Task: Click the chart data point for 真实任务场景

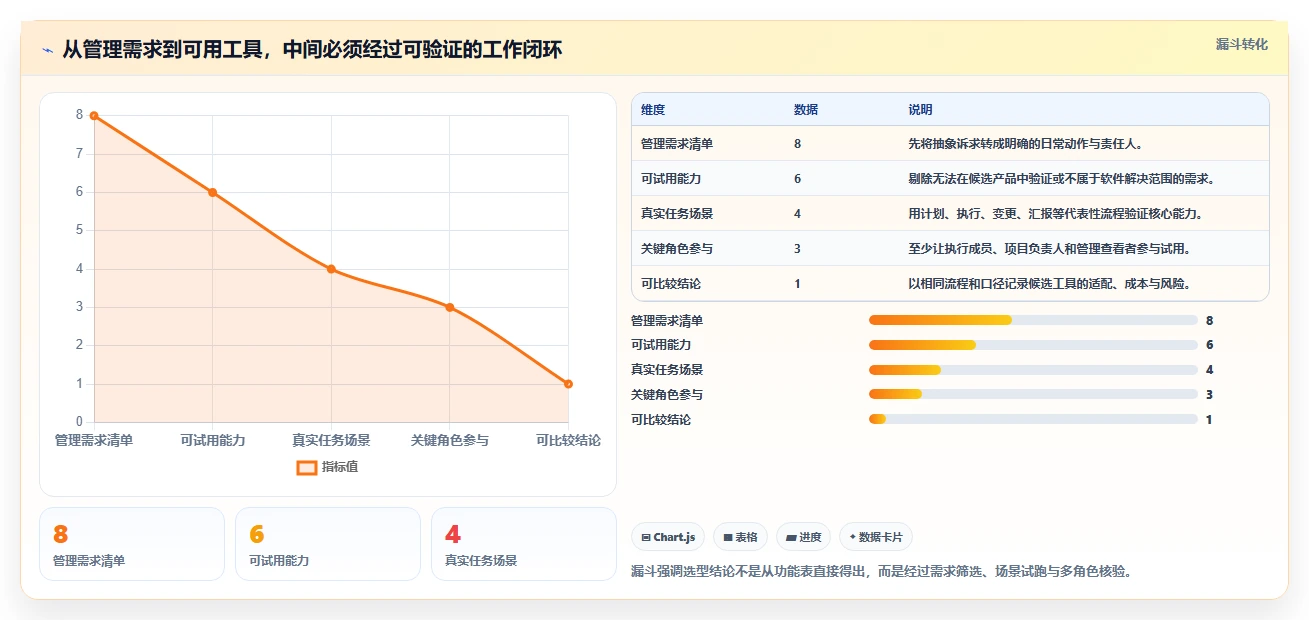Action: [331, 269]
